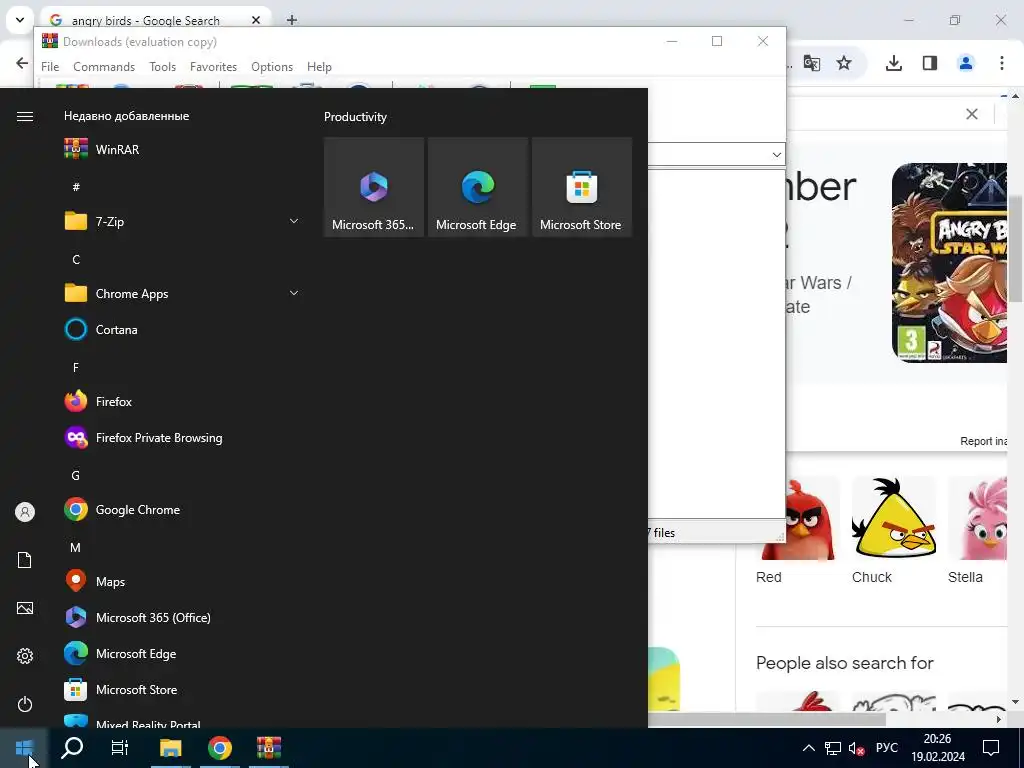Open the Favorites menu in WinRAR
1024x768 pixels.
[x=213, y=67]
